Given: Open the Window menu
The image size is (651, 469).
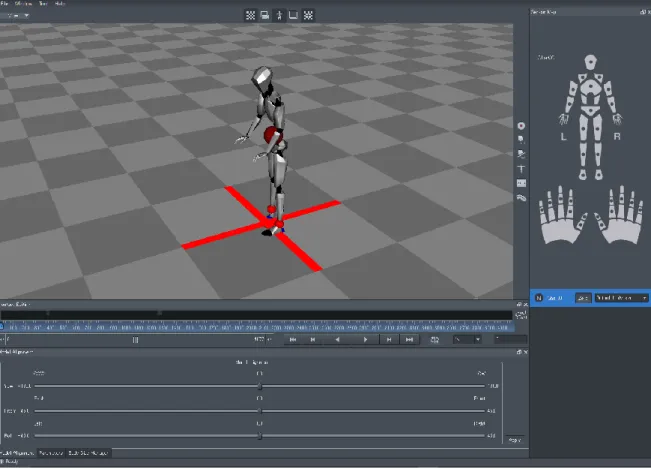Looking at the screenshot, I should (x=23, y=3).
